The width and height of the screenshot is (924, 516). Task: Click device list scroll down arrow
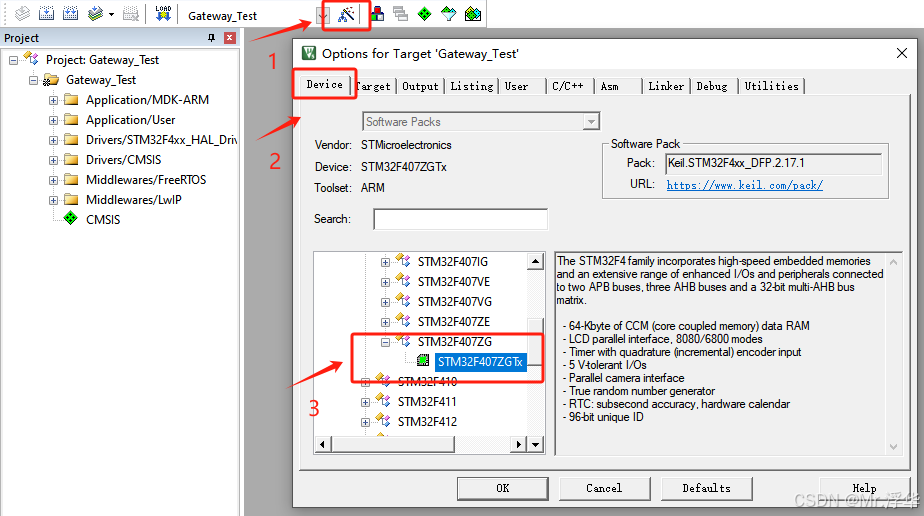click(x=535, y=444)
